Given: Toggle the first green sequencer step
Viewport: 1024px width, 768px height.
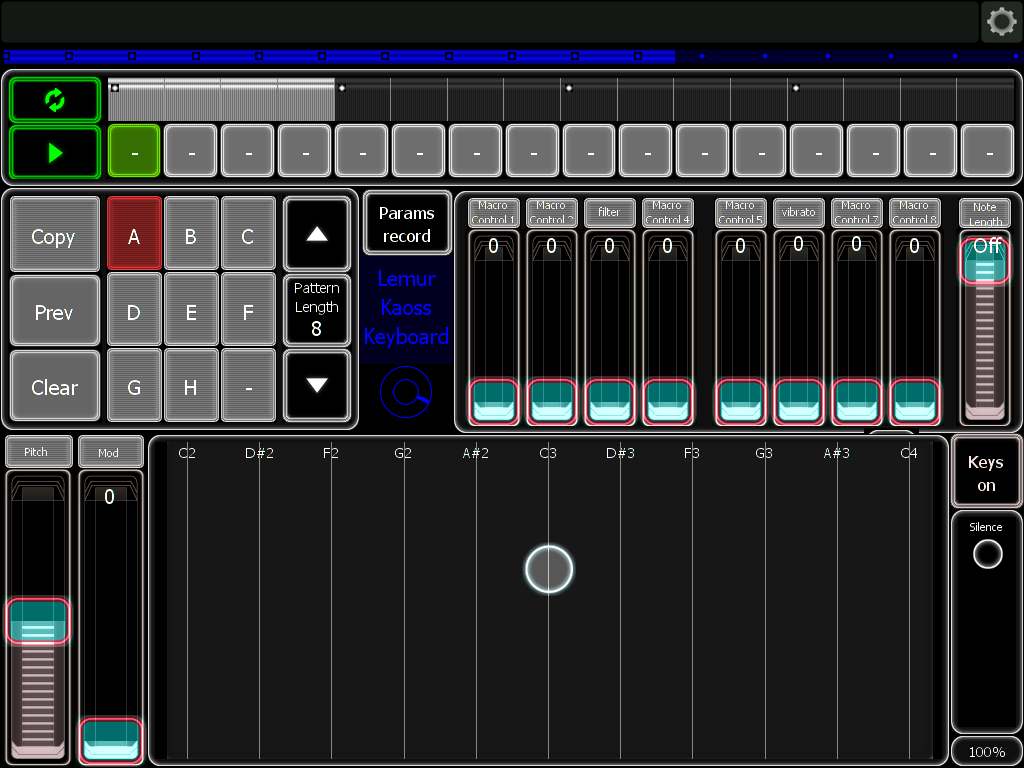Looking at the screenshot, I should [133, 151].
